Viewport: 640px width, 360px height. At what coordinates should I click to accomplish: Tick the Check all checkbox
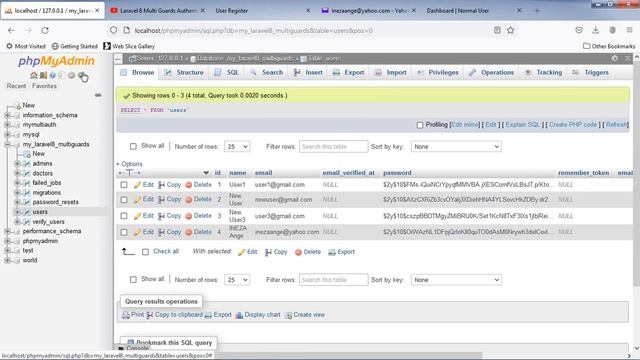tap(145, 252)
